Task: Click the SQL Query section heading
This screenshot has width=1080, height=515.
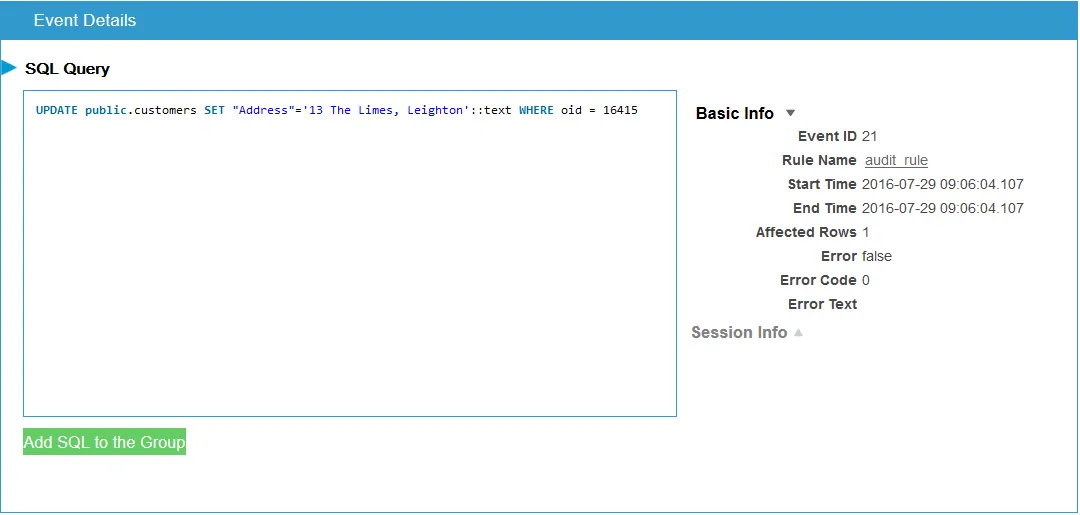Action: point(67,69)
